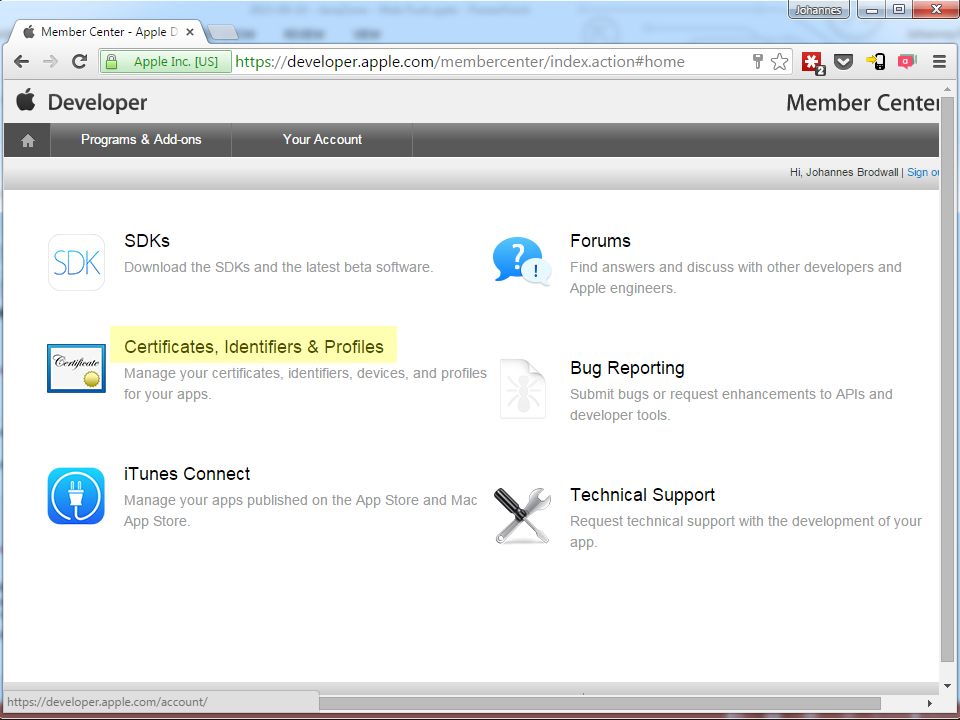Screen dimensions: 960x720
Task: Open the Technical Support link
Action: pos(642,495)
